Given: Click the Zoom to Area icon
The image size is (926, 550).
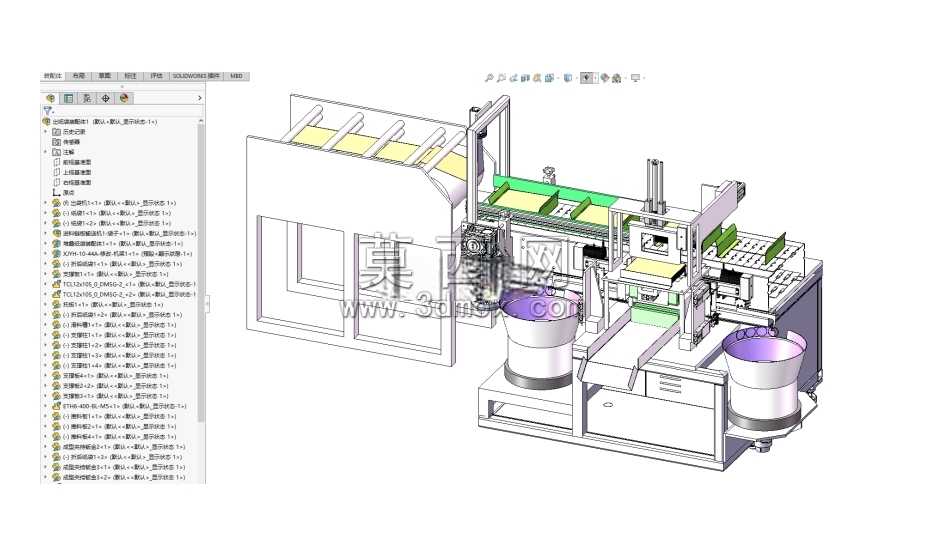Looking at the screenshot, I should coord(501,78).
